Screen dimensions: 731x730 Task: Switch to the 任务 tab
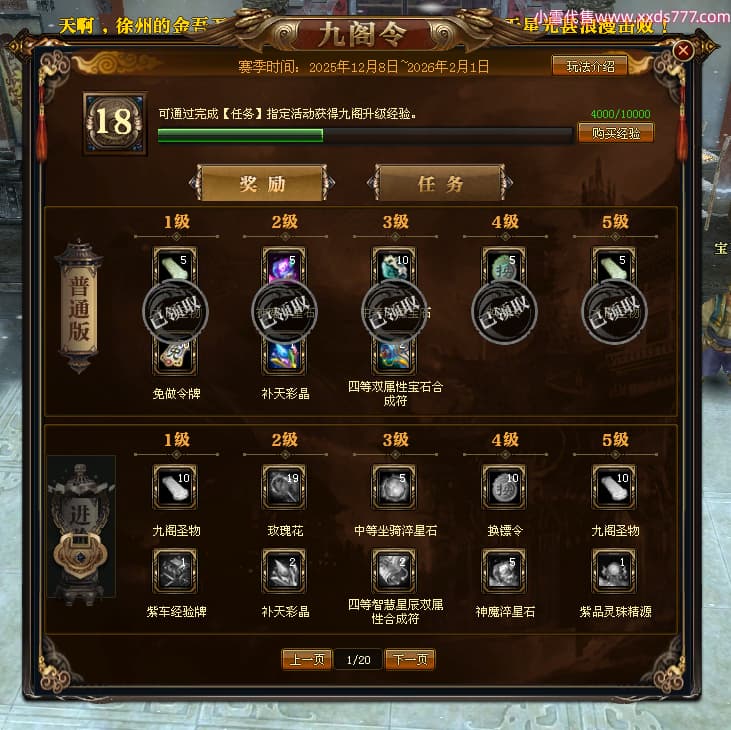point(440,183)
